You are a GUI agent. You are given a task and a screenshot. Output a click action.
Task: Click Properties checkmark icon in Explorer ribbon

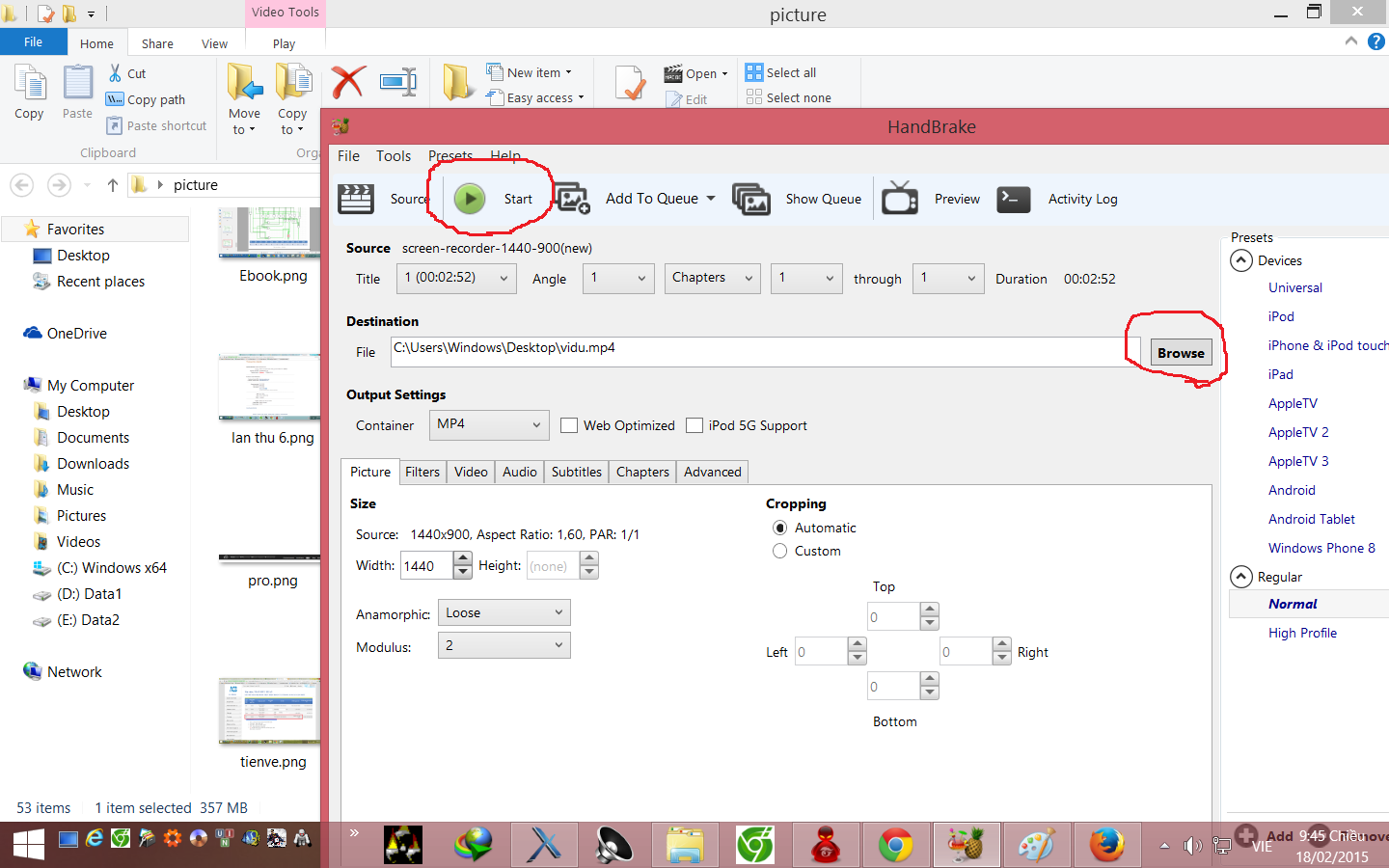[x=630, y=83]
